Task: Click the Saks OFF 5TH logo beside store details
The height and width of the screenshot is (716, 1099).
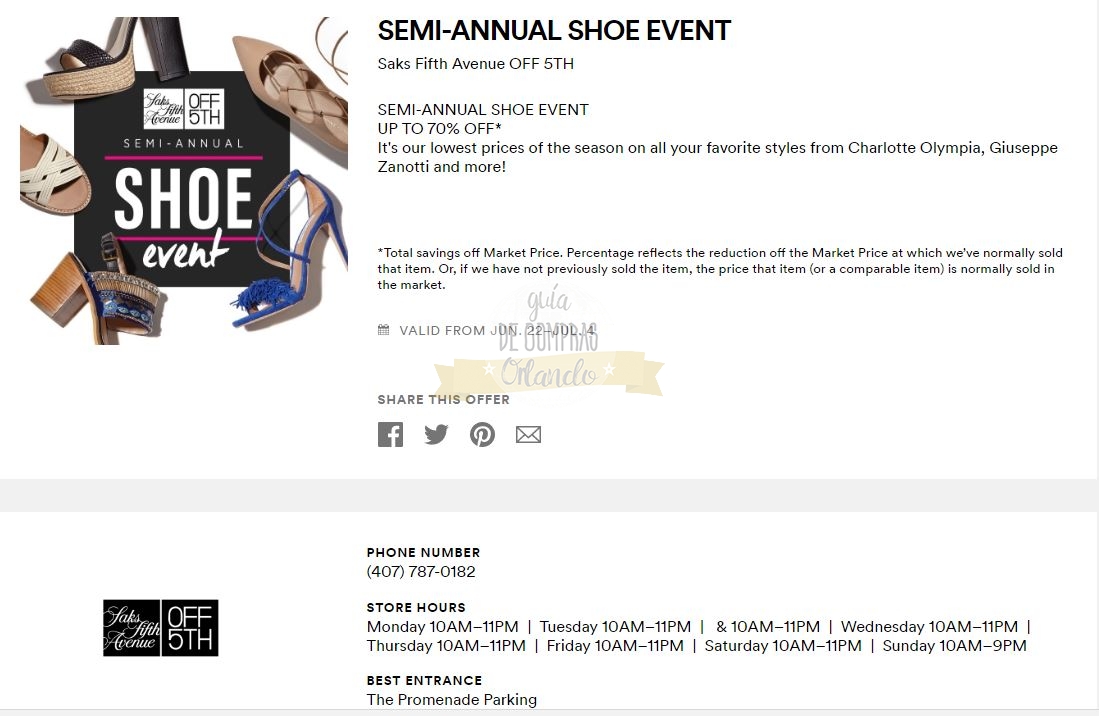Action: pos(160,628)
